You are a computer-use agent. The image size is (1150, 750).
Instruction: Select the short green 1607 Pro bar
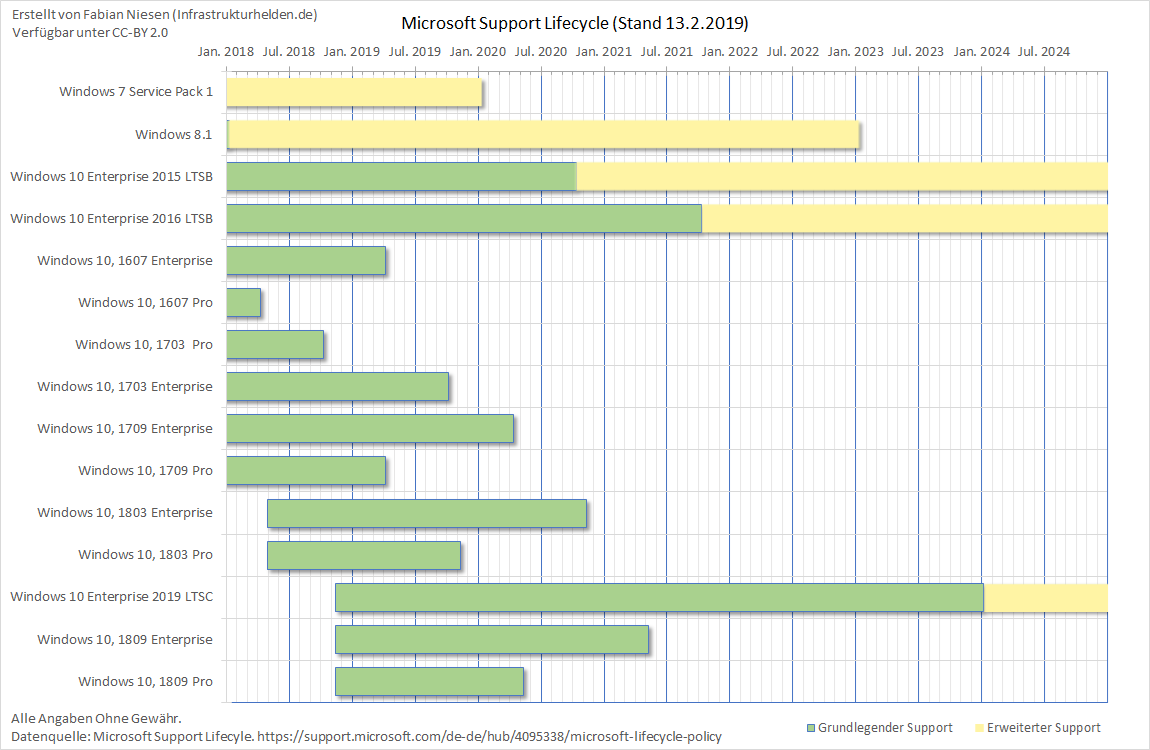243,303
